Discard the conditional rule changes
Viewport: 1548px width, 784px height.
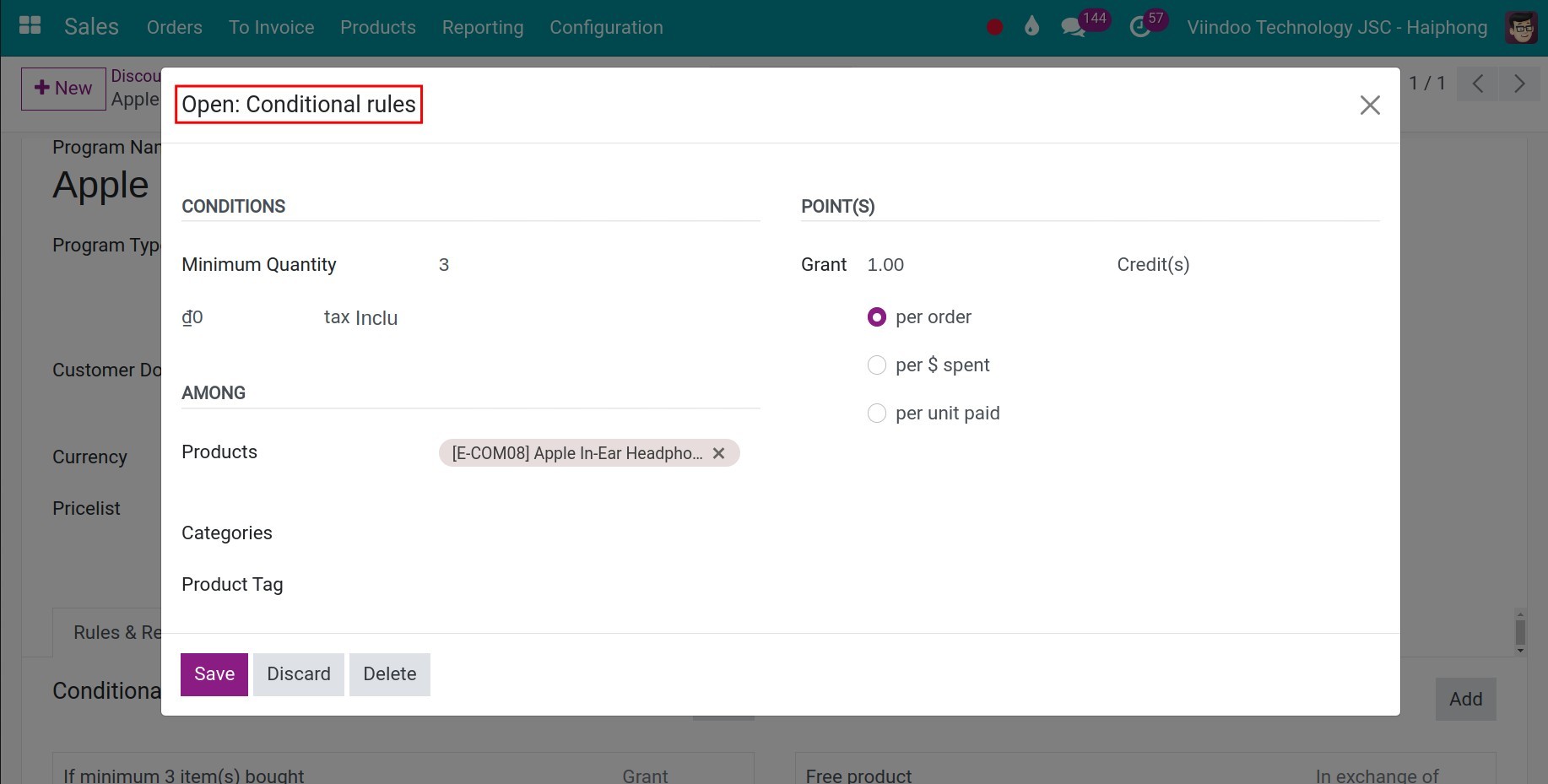(299, 674)
